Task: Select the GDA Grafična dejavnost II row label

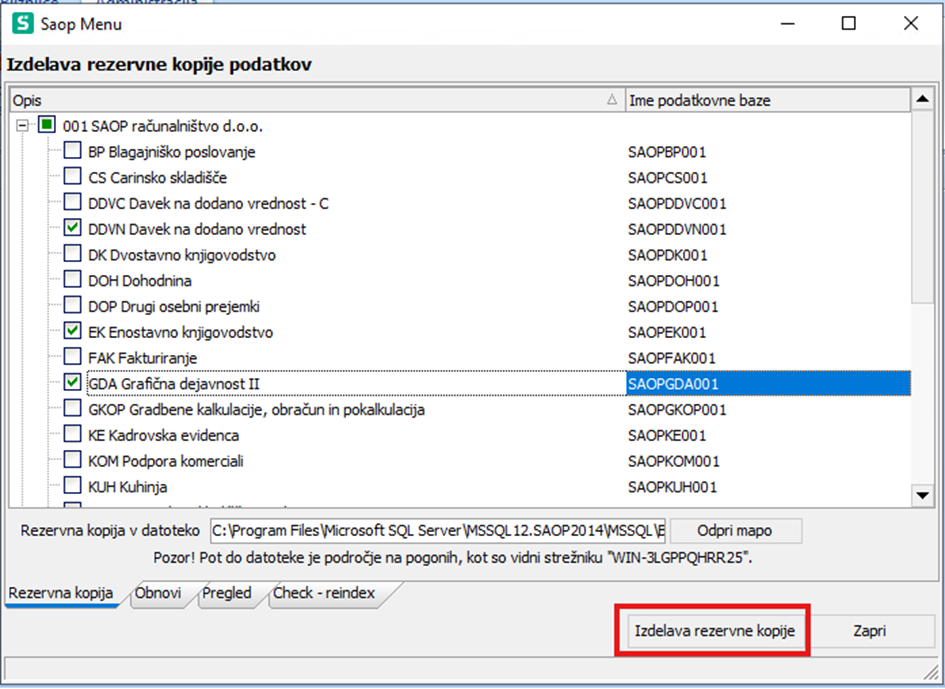Action: [174, 384]
